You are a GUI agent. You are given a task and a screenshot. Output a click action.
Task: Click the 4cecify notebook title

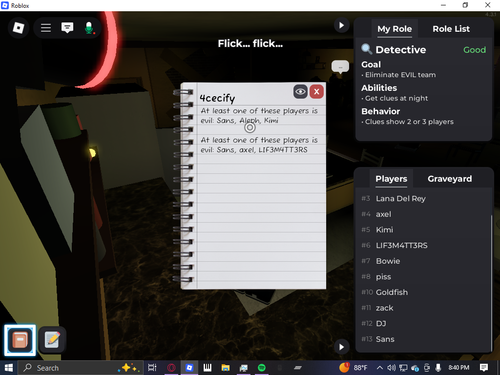(x=217, y=98)
